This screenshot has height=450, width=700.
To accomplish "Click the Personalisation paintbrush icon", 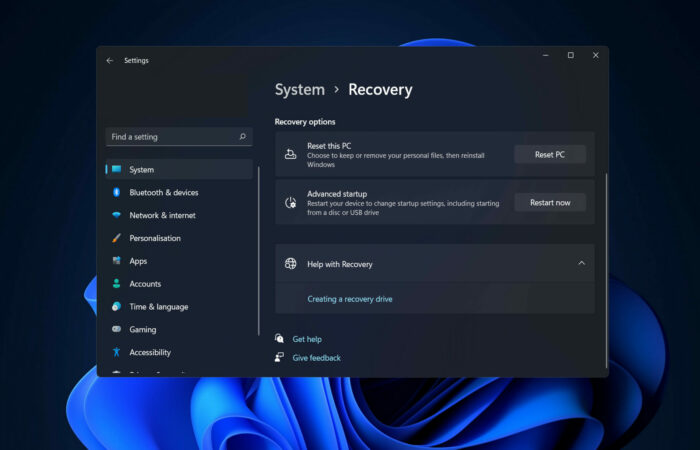I will 117,238.
